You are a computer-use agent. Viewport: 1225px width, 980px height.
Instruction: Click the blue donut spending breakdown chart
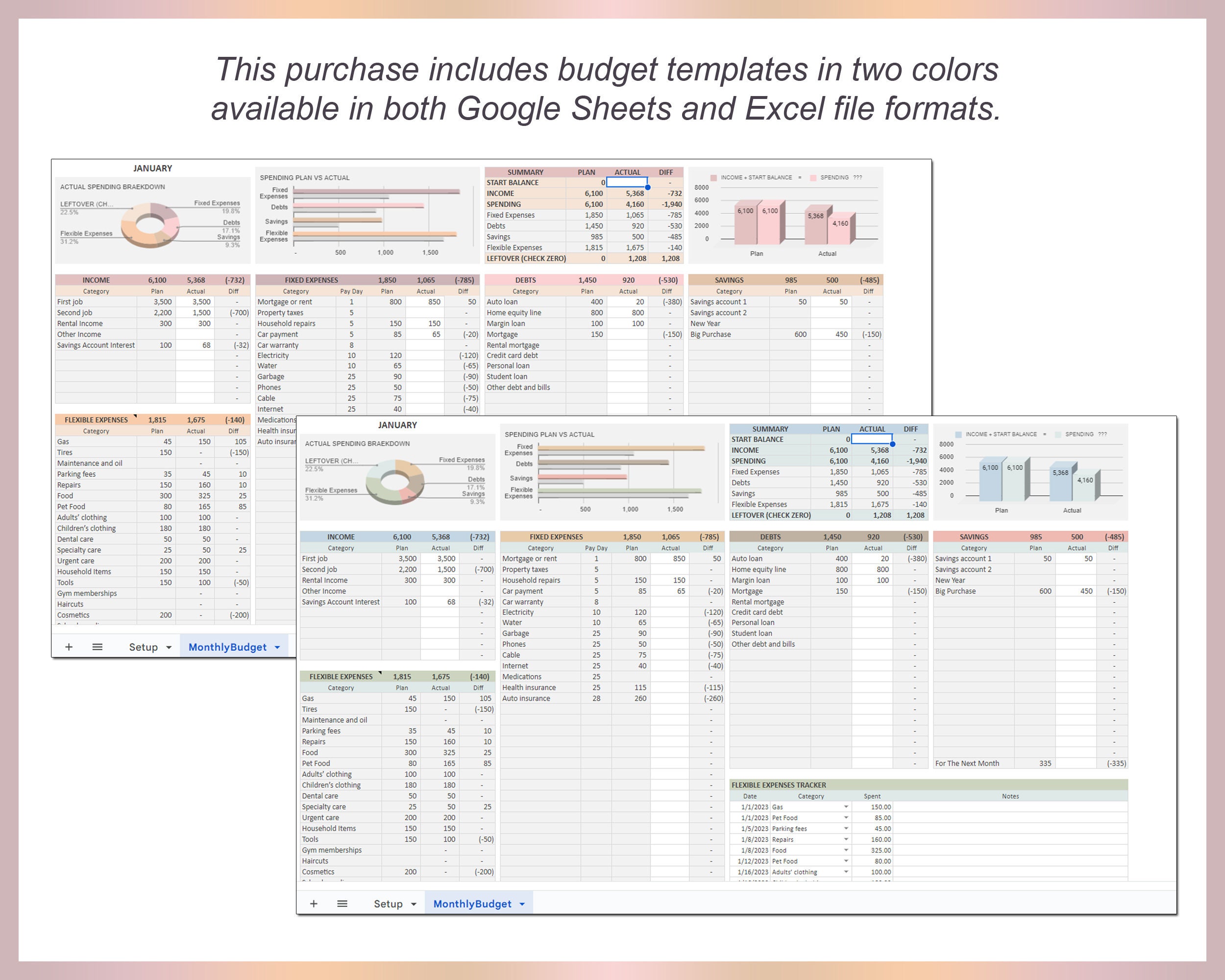(x=395, y=482)
